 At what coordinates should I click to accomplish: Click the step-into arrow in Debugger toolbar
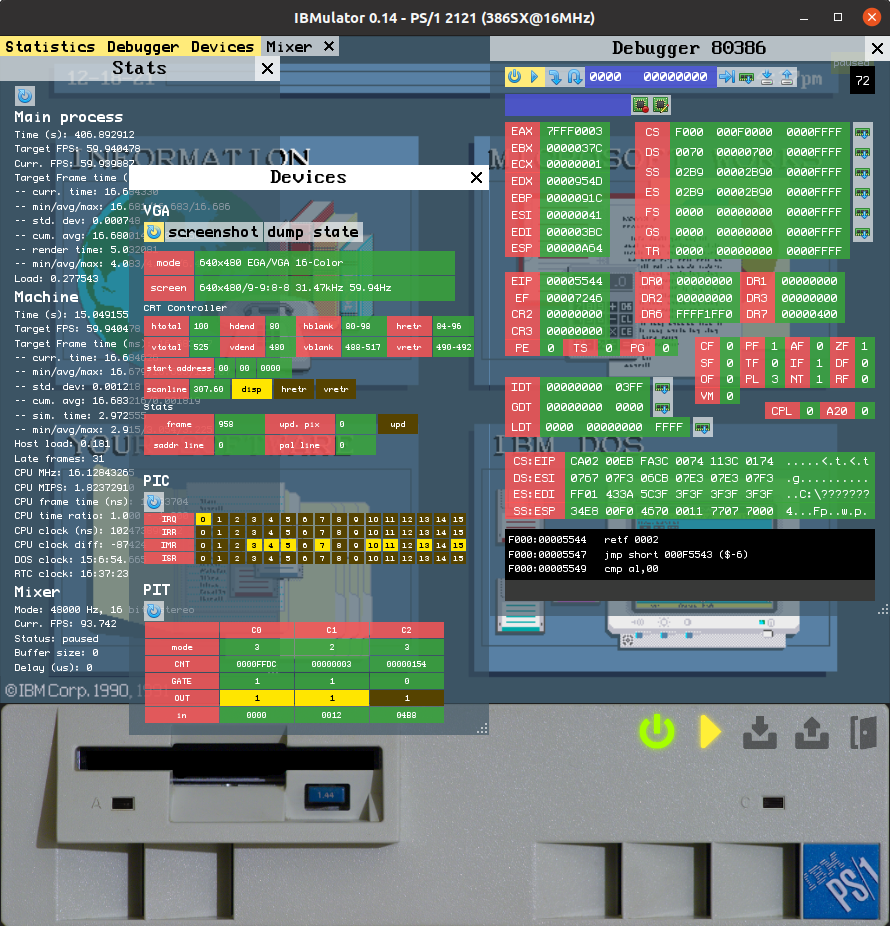555,77
